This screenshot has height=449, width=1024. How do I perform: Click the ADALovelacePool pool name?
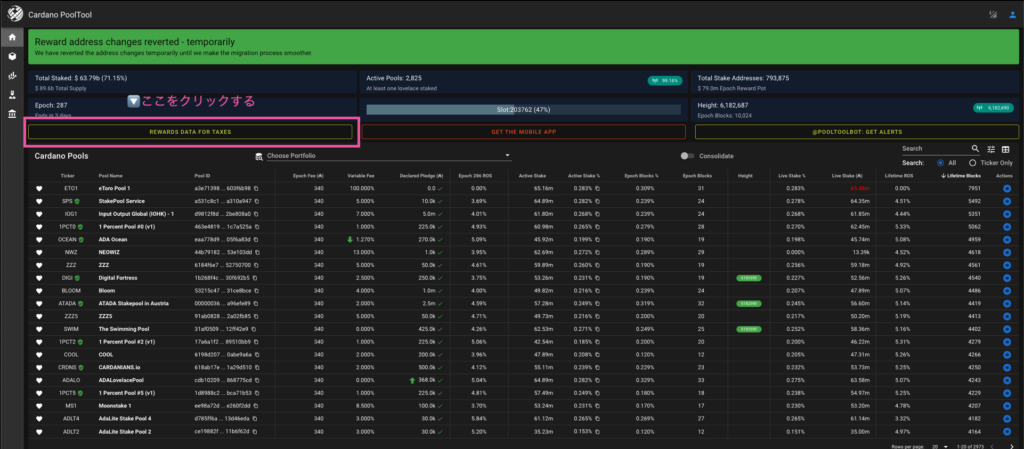[x=121, y=380]
